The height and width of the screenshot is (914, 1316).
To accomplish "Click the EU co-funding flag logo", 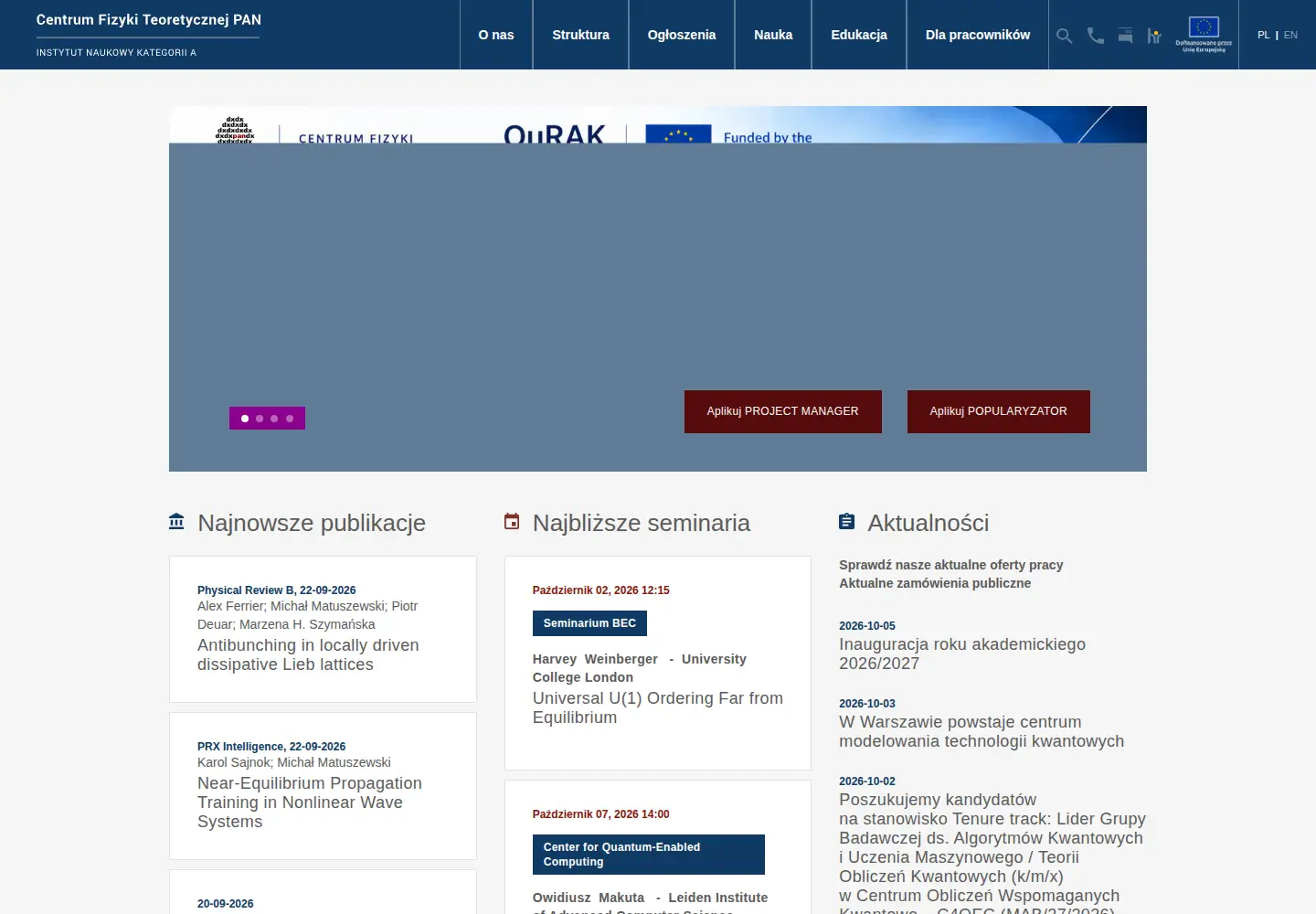I will click(1204, 35).
